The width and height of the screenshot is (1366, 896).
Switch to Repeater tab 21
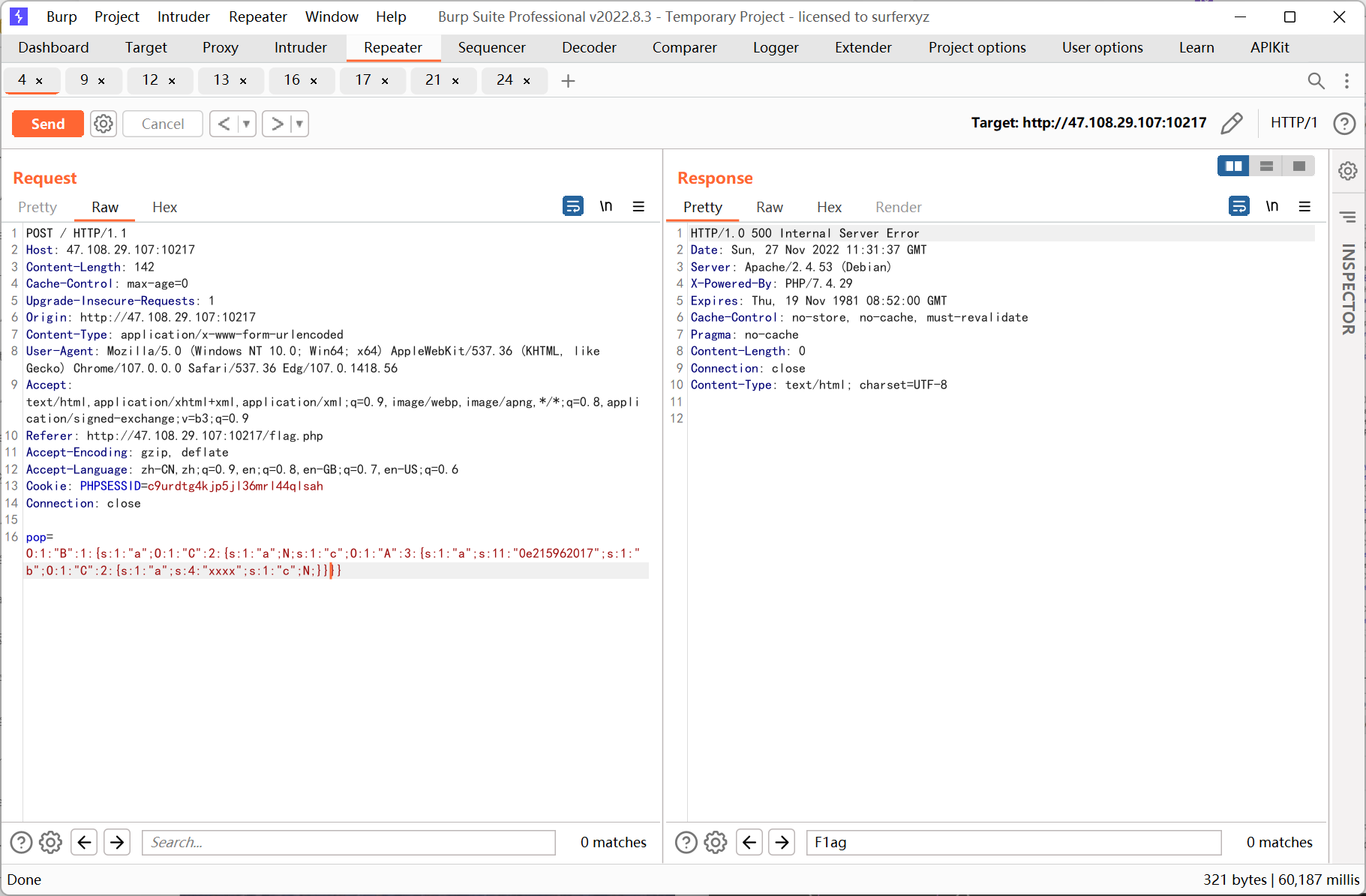tap(434, 79)
